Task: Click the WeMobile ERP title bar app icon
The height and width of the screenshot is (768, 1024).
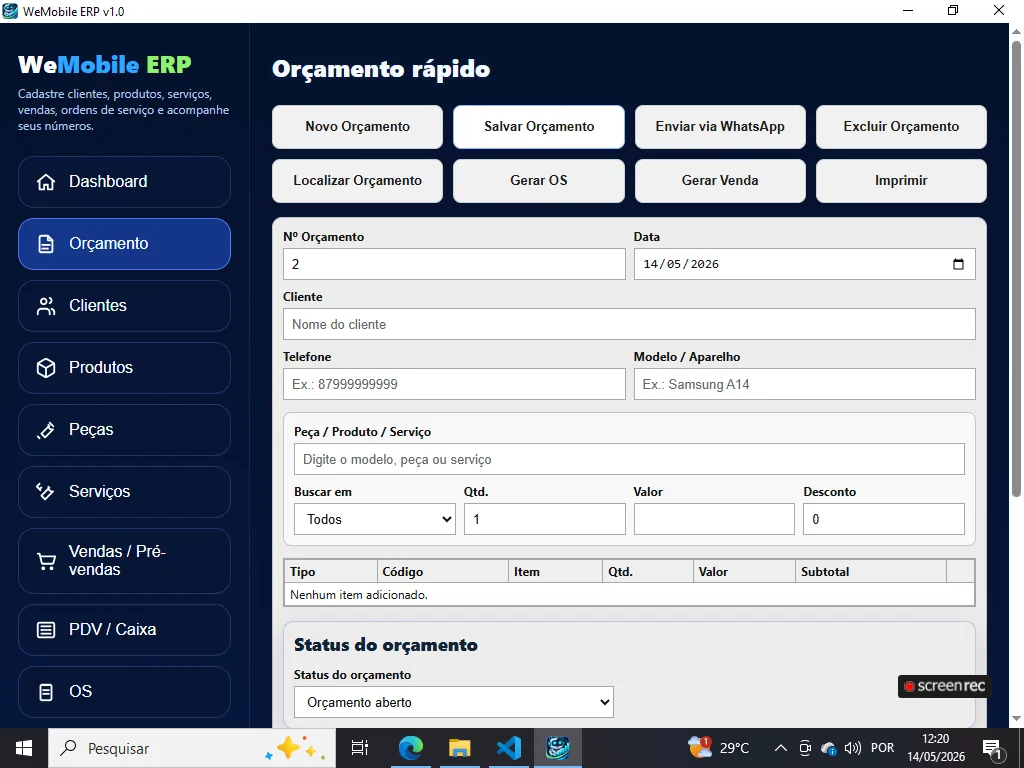Action: click(x=10, y=11)
